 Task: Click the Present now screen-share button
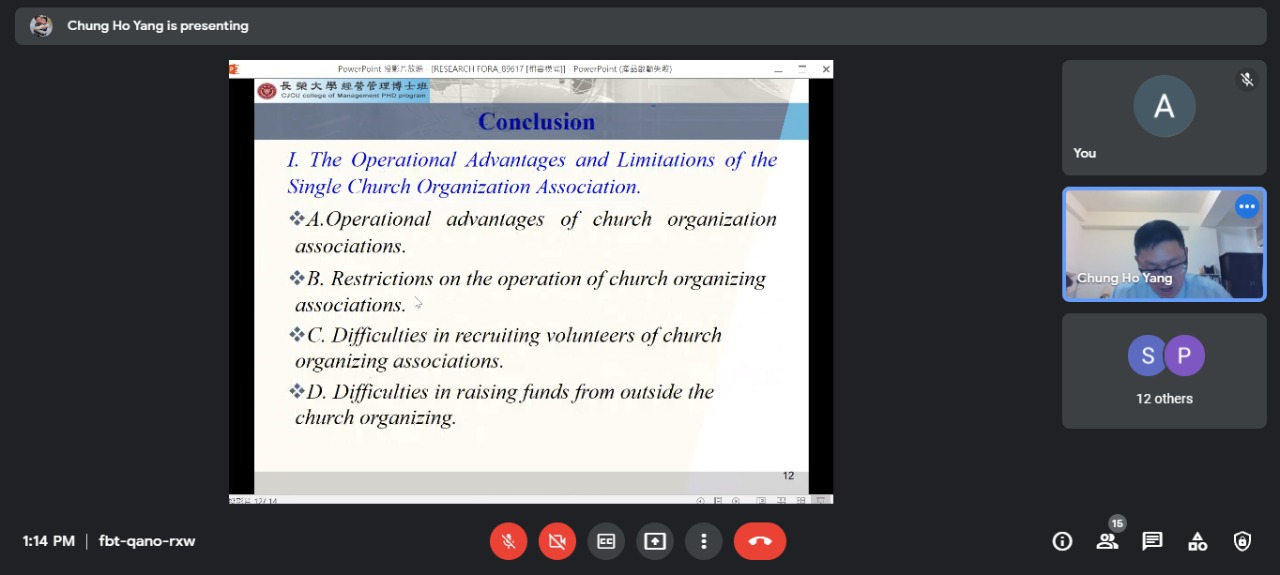(x=655, y=541)
